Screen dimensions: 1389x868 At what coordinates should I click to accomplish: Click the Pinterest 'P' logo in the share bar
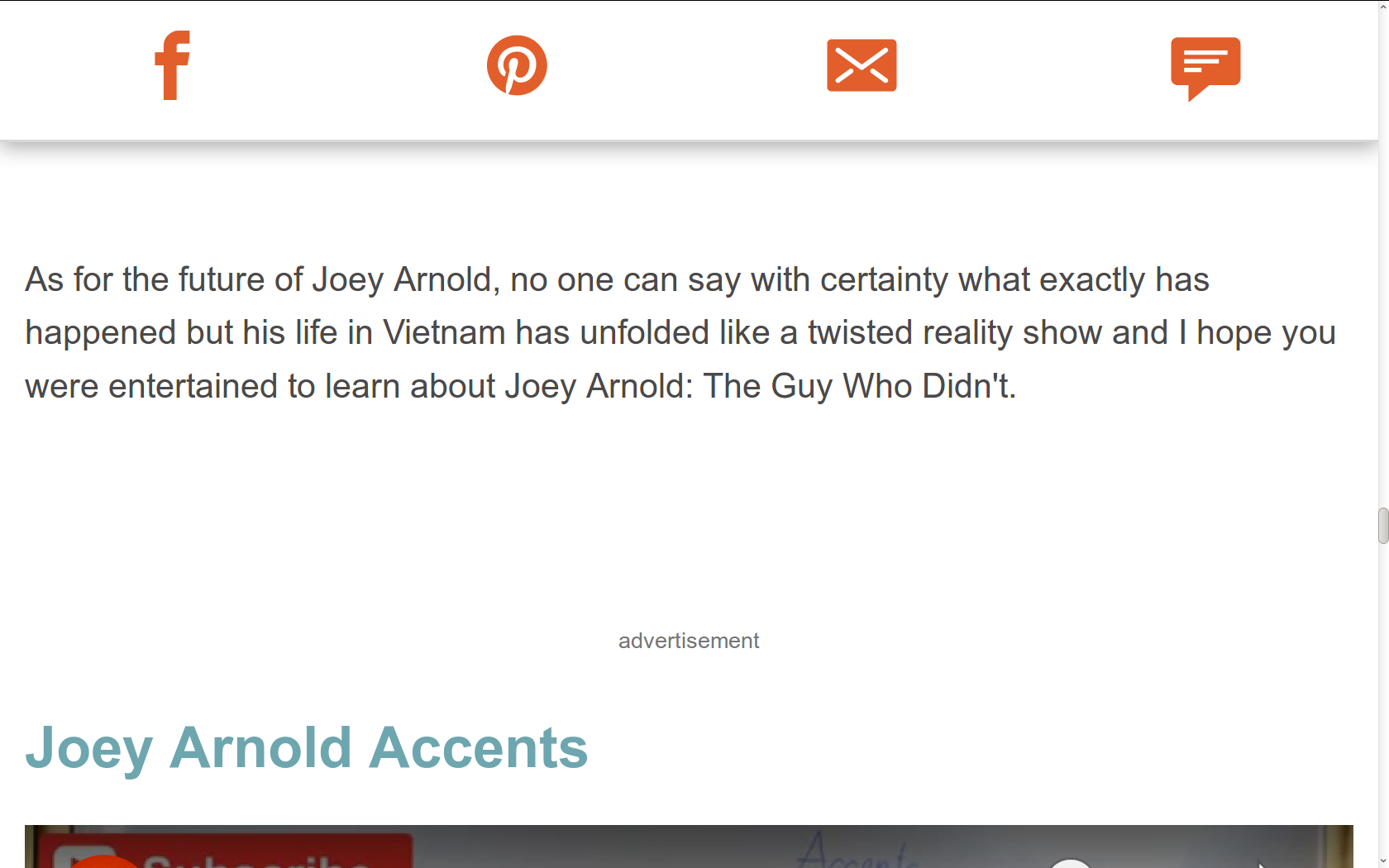(517, 65)
